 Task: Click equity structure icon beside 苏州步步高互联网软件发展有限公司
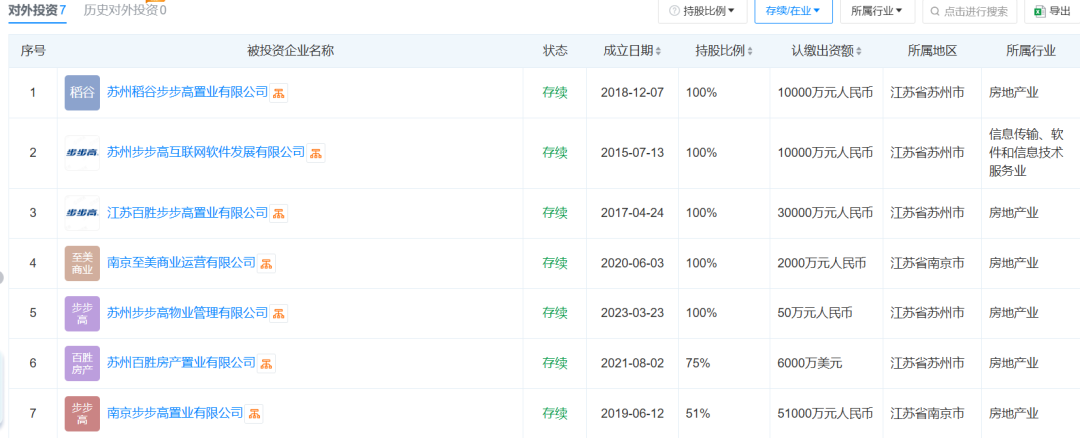pyautogui.click(x=316, y=153)
